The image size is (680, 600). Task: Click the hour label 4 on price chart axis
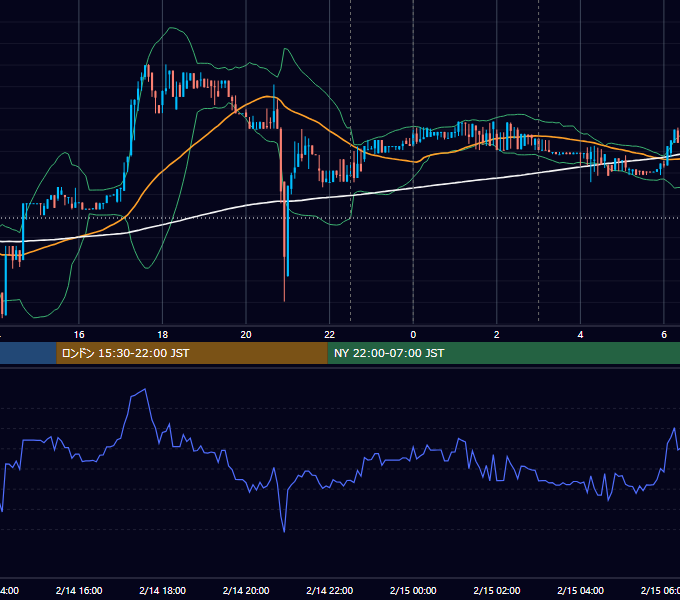580,335
